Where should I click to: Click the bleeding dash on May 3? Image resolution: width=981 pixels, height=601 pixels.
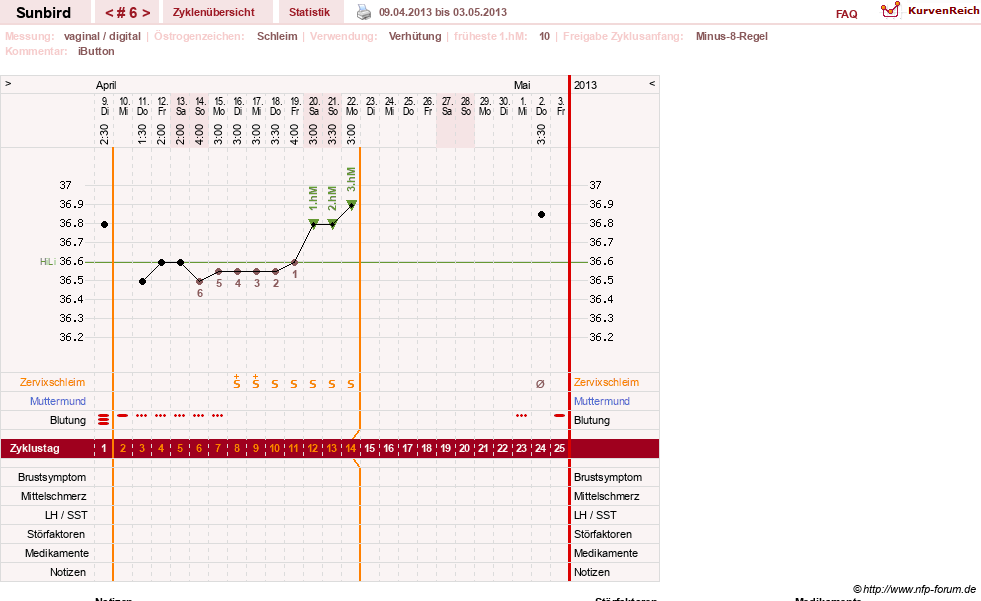[559, 415]
